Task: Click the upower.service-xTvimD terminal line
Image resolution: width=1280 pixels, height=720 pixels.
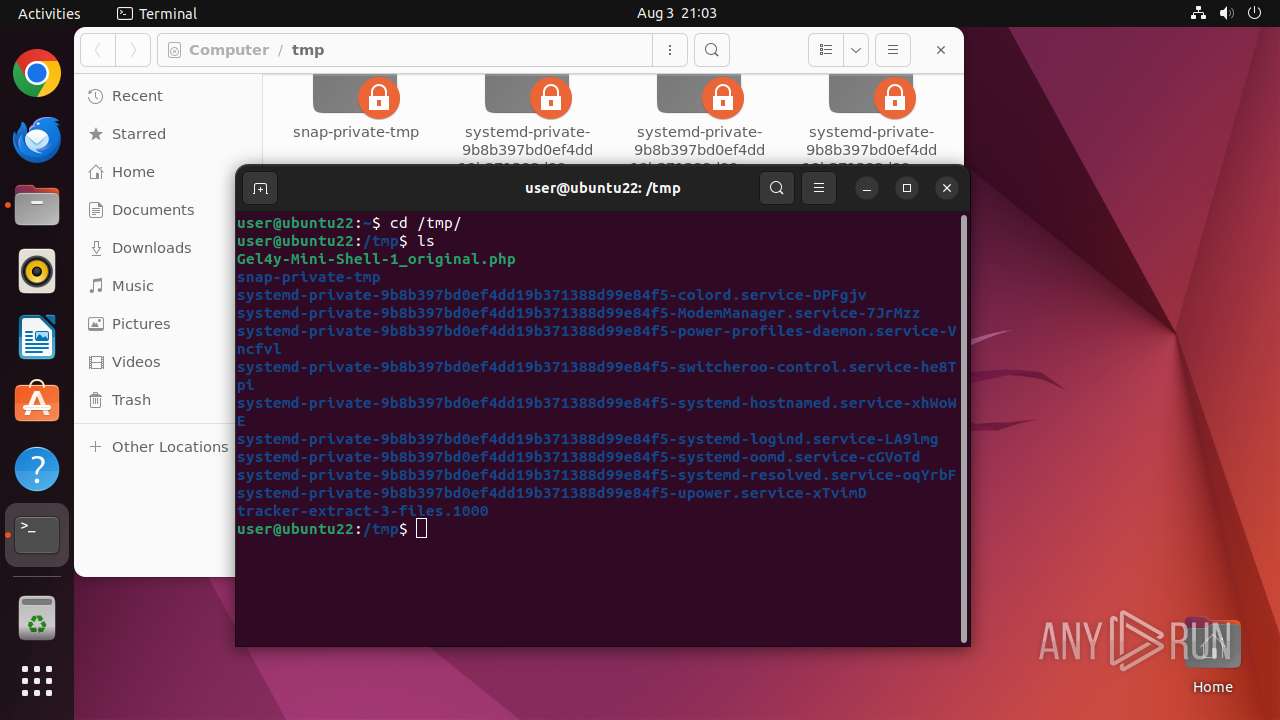Action: (x=552, y=493)
